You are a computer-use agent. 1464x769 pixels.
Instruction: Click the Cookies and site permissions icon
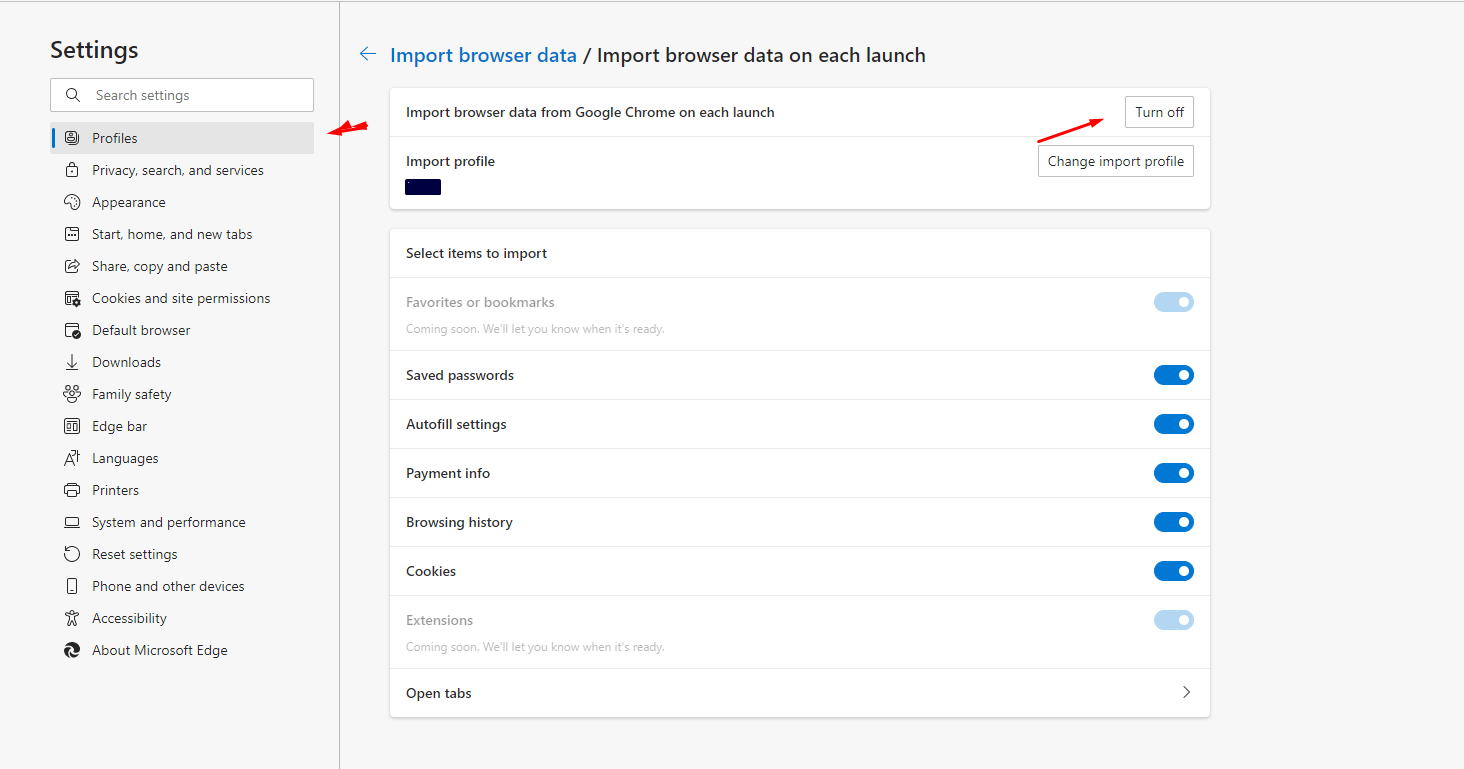coord(71,298)
